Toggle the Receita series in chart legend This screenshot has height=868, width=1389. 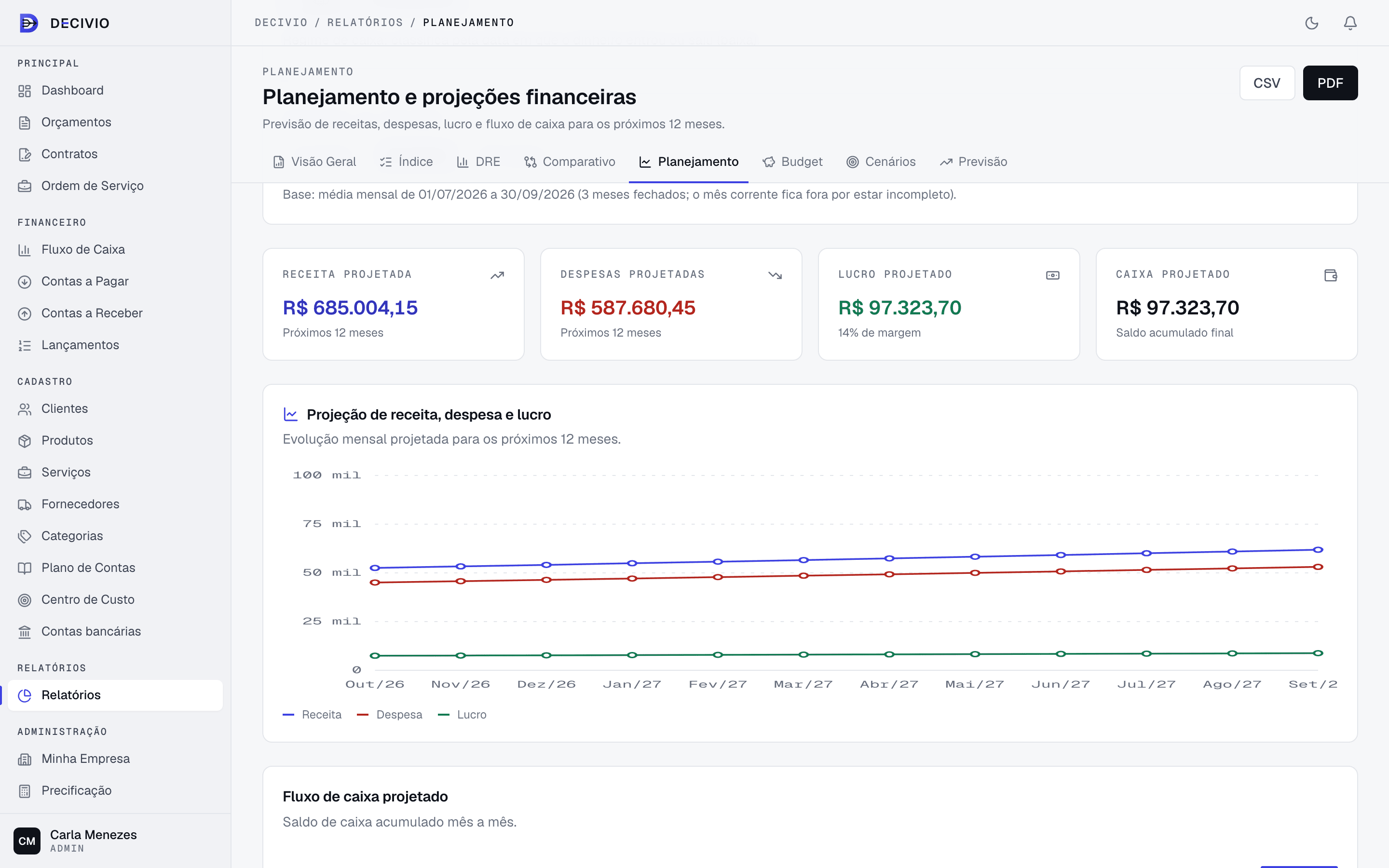312,715
